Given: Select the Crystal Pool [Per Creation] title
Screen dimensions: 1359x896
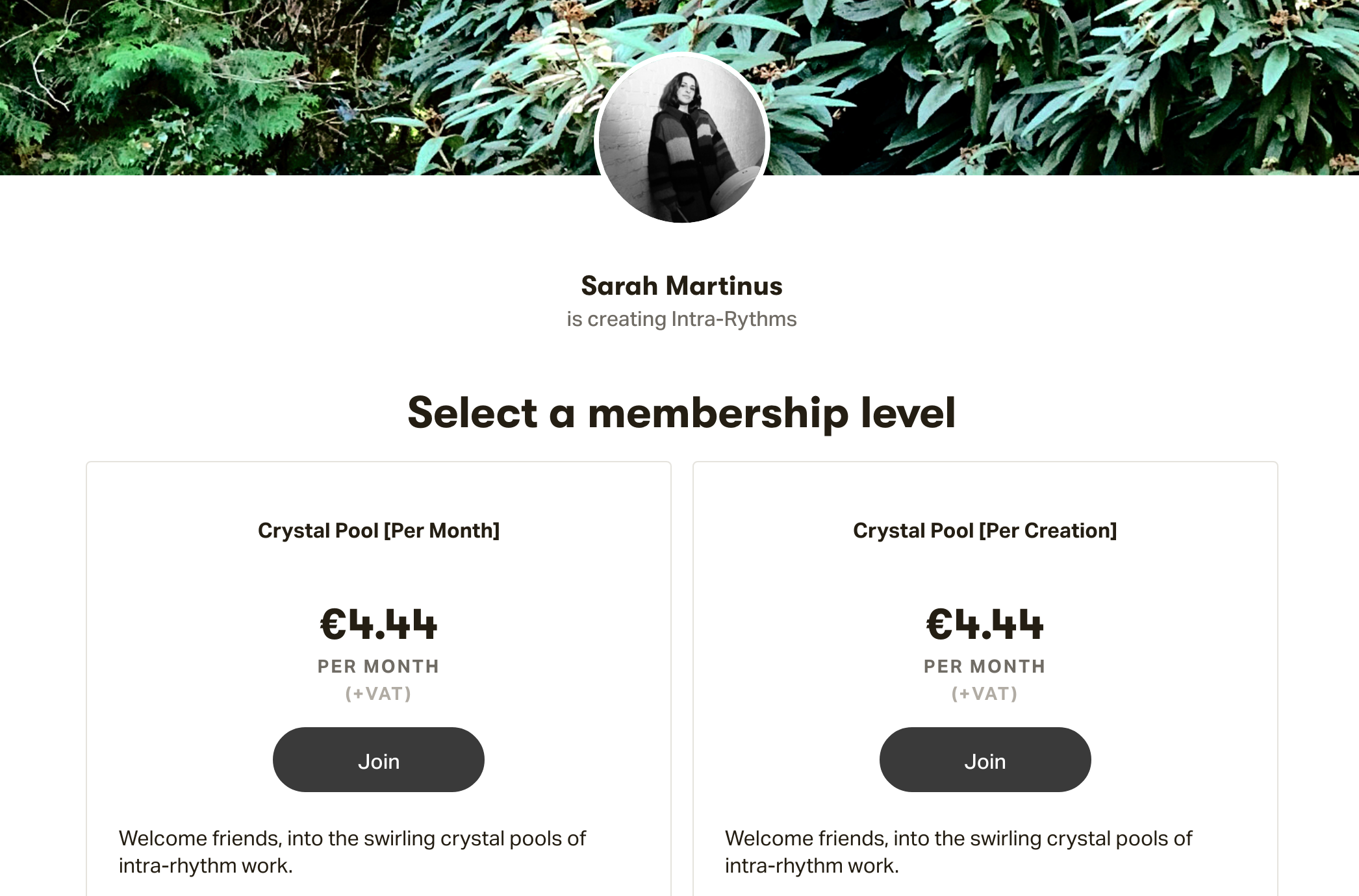Looking at the screenshot, I should pos(985,530).
